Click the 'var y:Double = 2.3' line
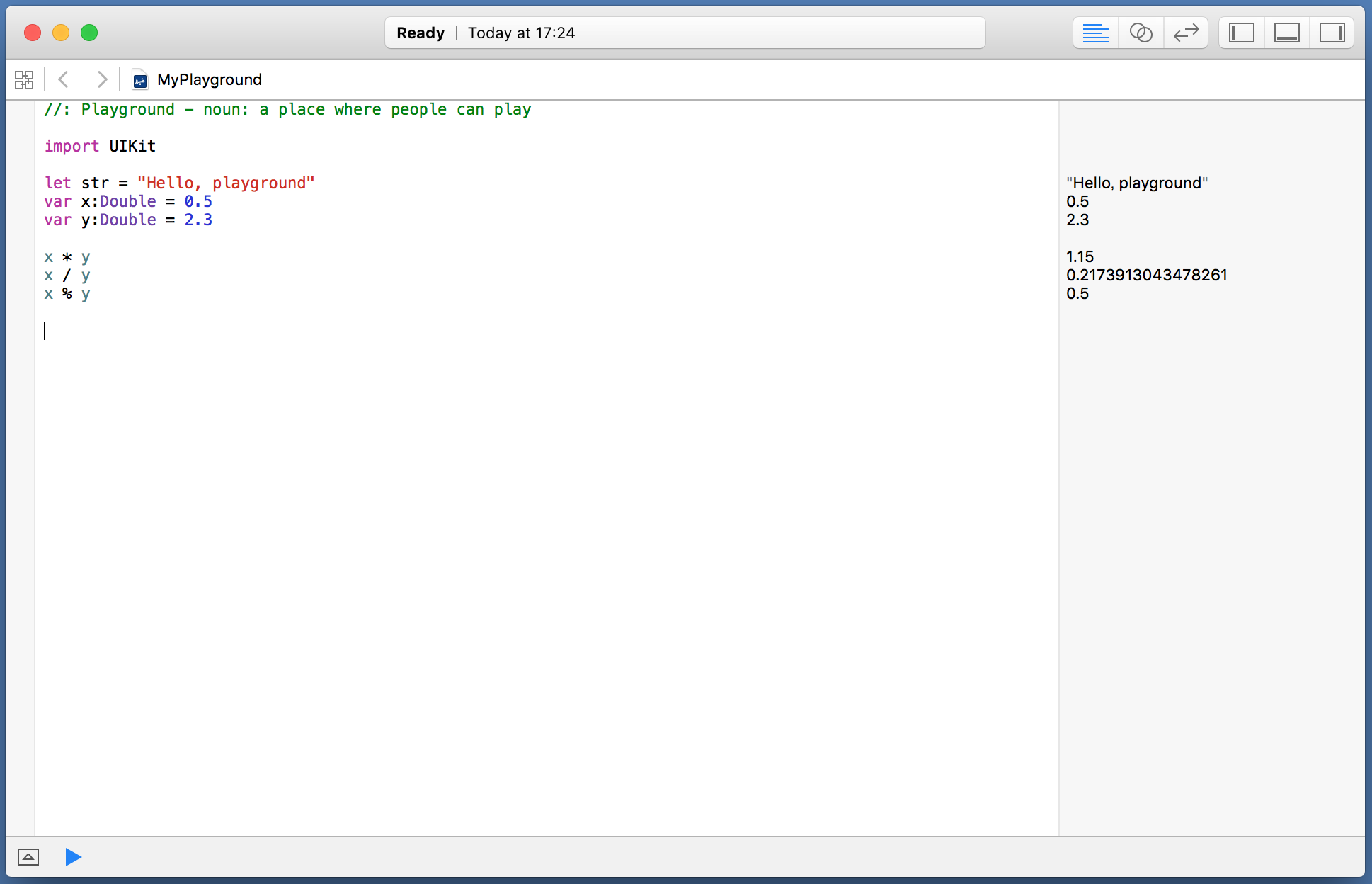The width and height of the screenshot is (1372, 884). (x=128, y=220)
